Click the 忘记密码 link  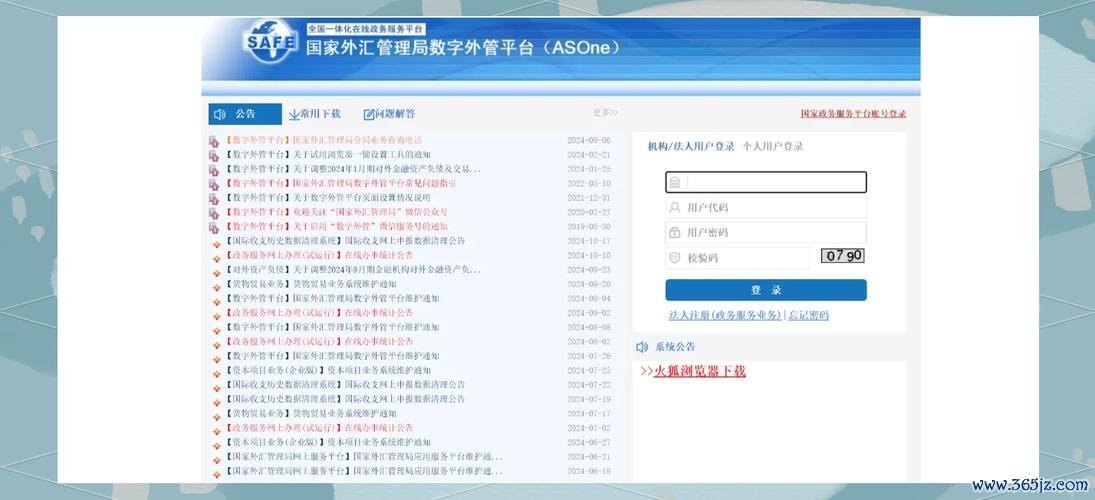808,316
